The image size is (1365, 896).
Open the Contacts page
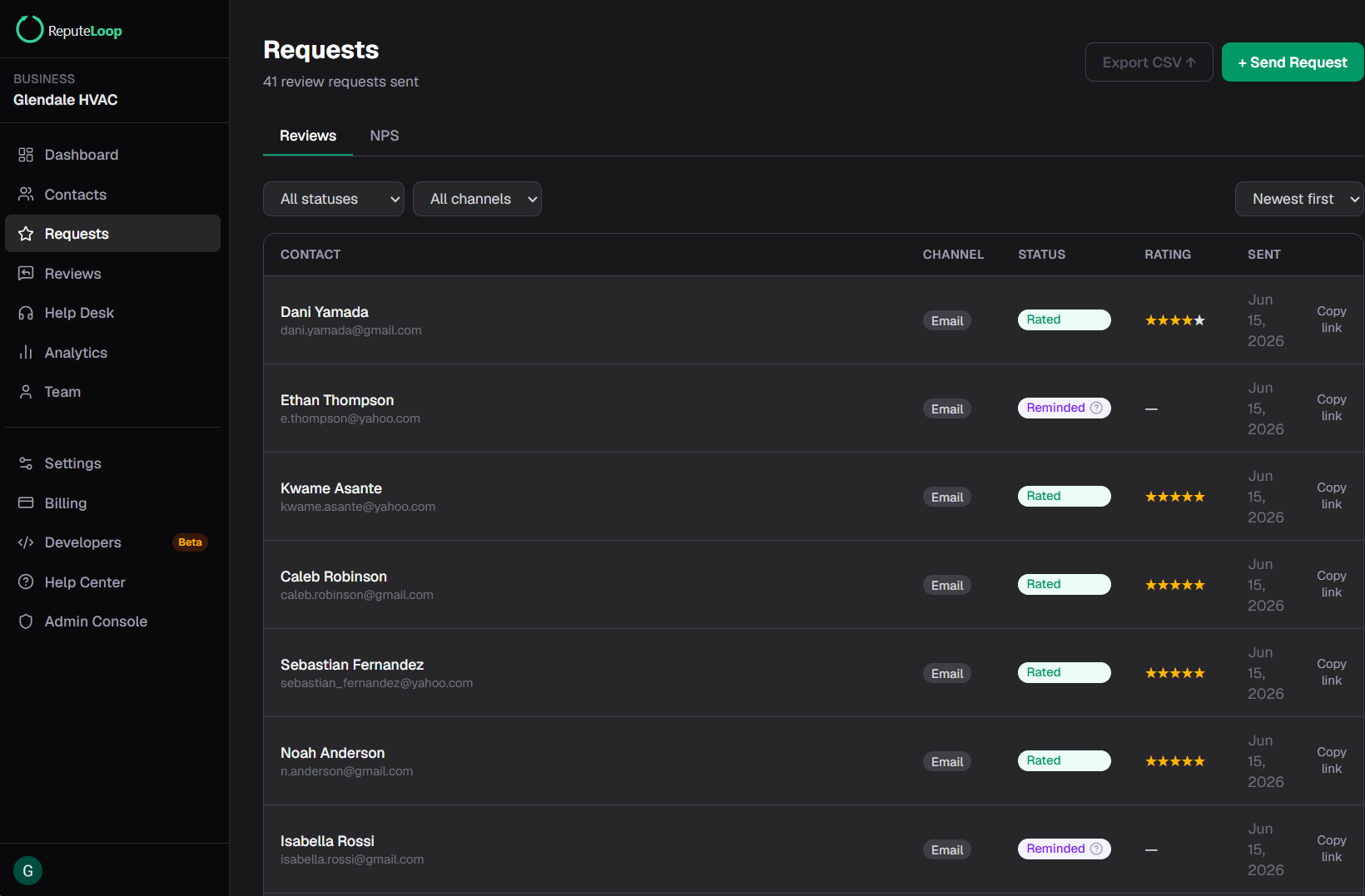(112, 195)
